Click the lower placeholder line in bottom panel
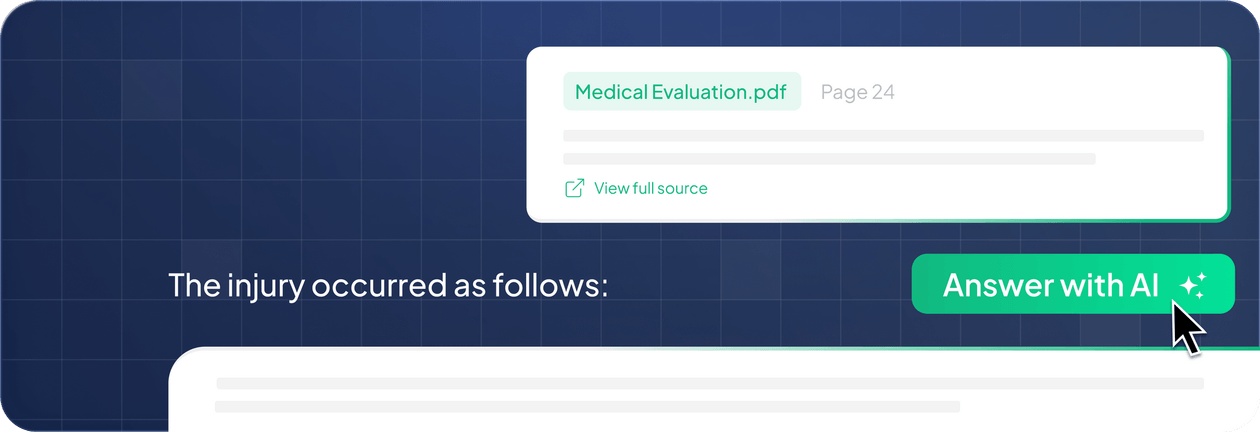 click(587, 407)
